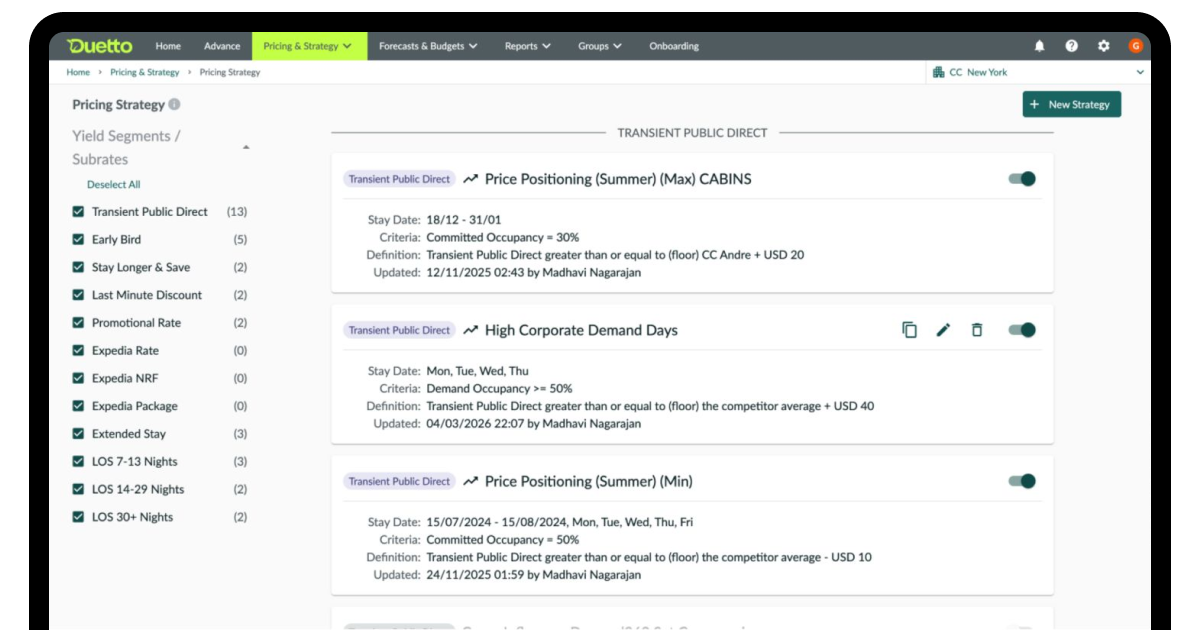Uncheck the LOS 14-29 Nights checkbox
The width and height of the screenshot is (1200, 630).
(78, 489)
